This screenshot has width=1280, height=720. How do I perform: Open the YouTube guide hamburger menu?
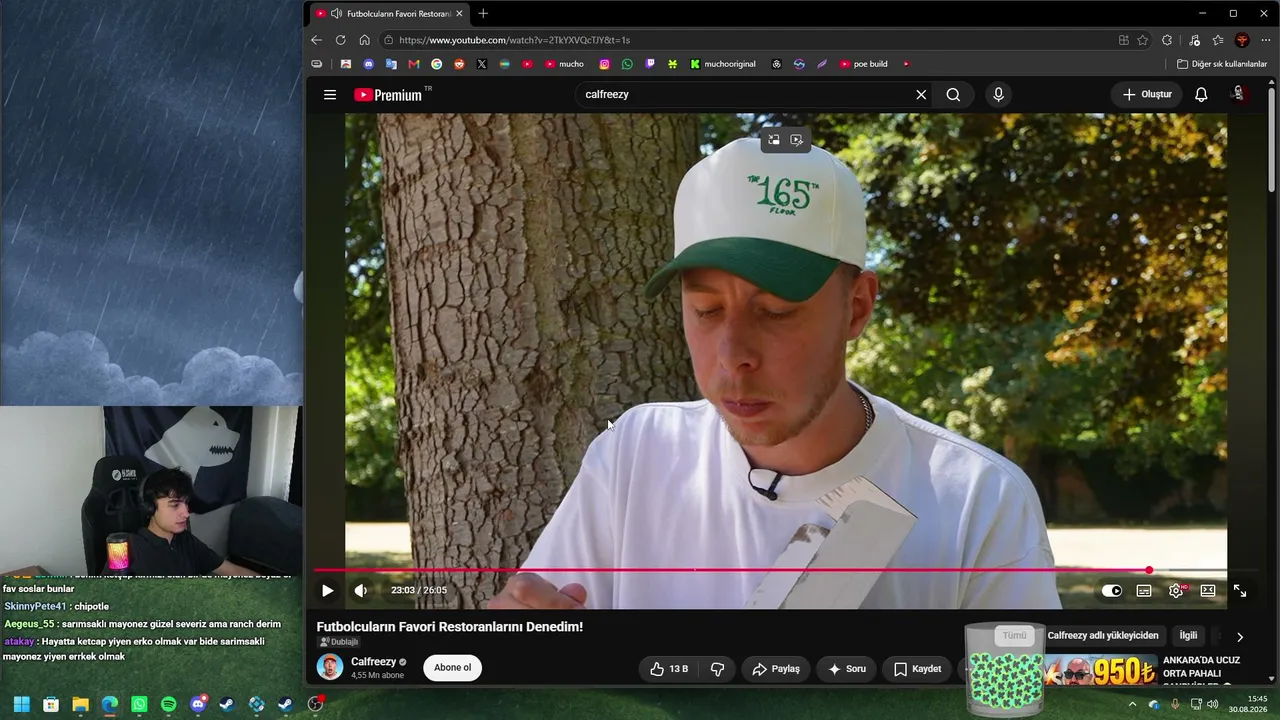pos(330,95)
